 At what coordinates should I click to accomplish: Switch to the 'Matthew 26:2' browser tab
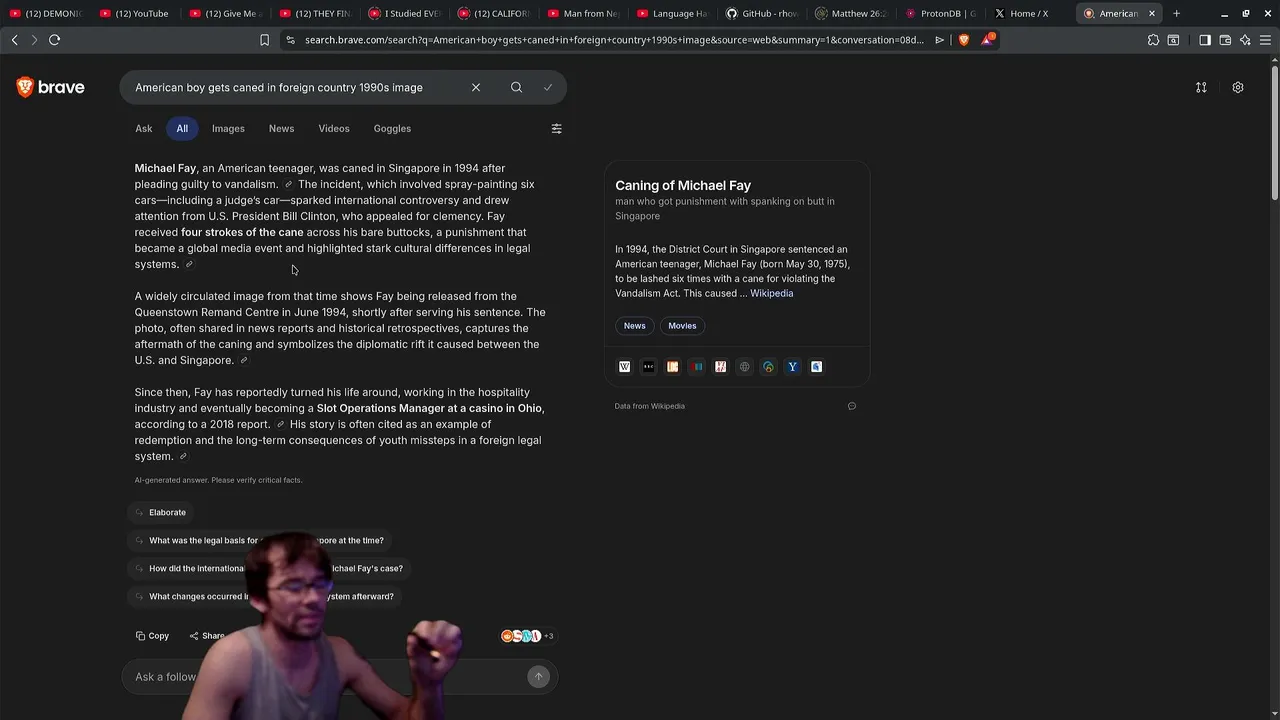[x=851, y=13]
